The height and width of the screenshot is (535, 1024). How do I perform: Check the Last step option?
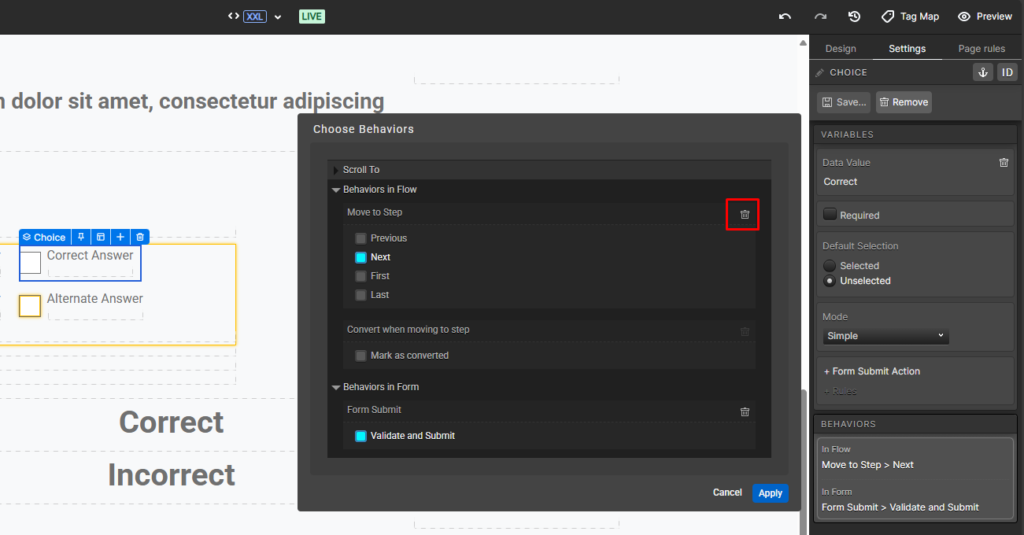tap(360, 295)
